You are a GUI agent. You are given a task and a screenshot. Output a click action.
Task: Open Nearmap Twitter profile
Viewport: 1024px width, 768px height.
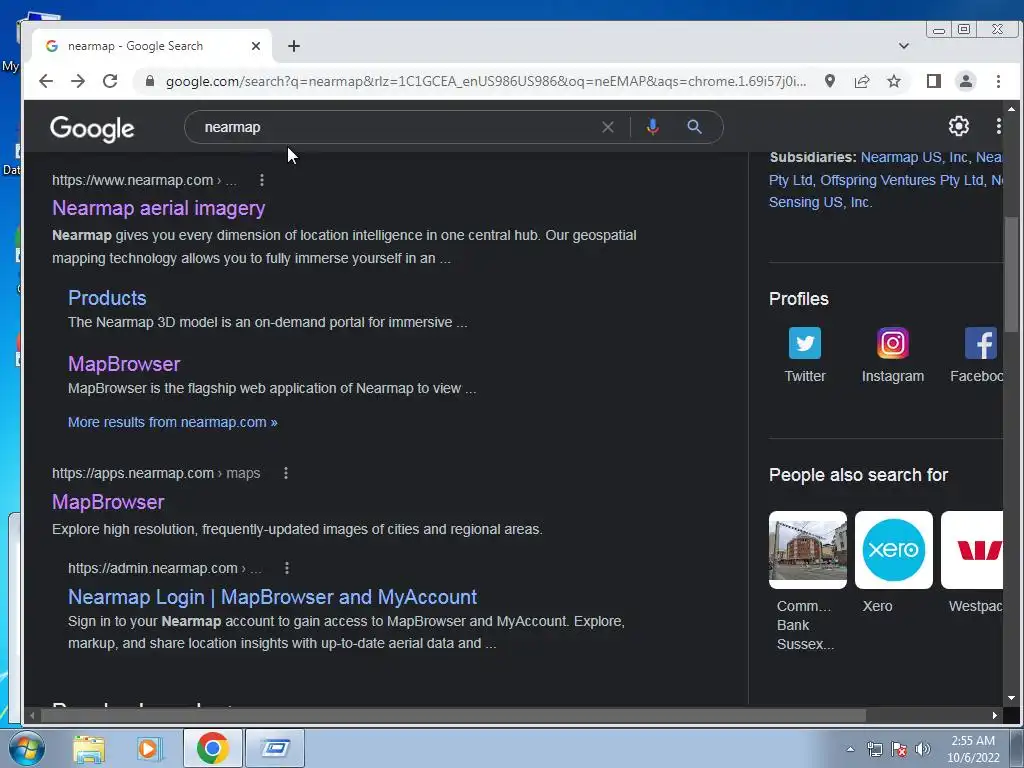point(805,355)
